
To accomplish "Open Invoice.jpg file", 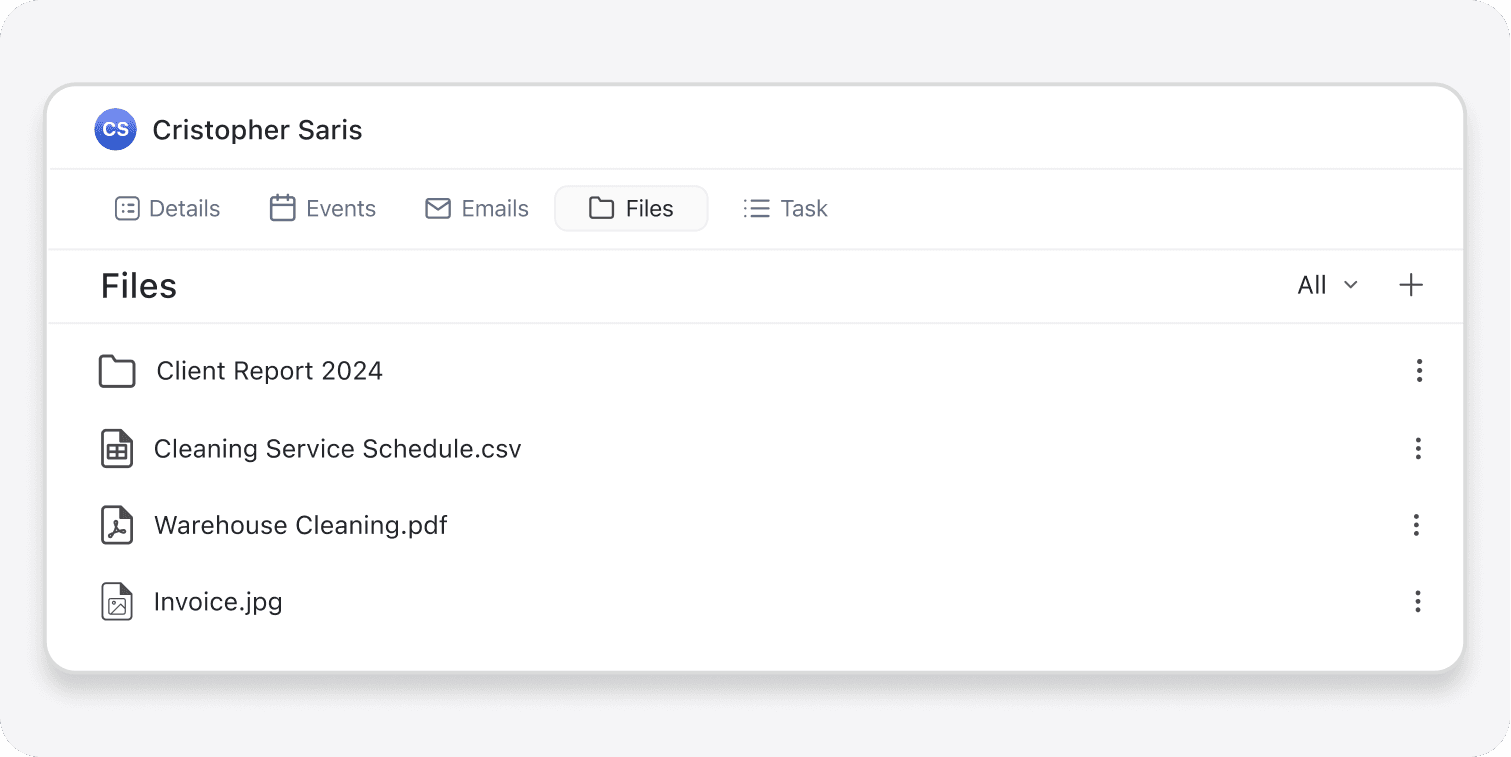I will 218,602.
